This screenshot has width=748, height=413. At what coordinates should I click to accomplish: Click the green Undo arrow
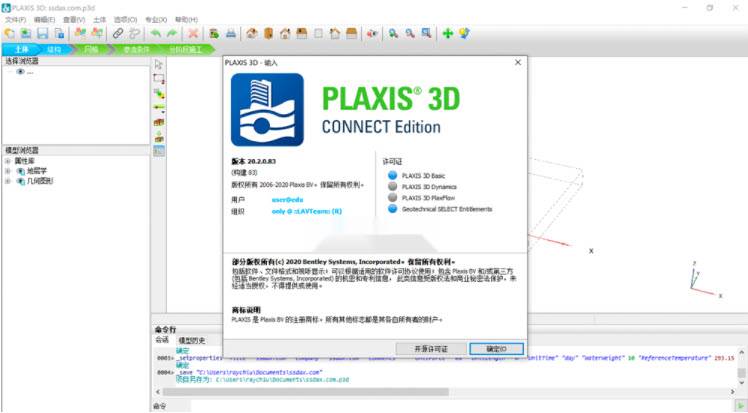click(156, 33)
